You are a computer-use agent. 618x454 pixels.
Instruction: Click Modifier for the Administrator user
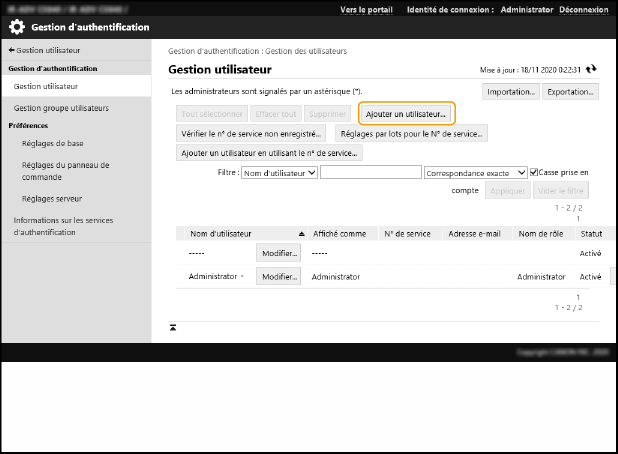pyautogui.click(x=279, y=276)
